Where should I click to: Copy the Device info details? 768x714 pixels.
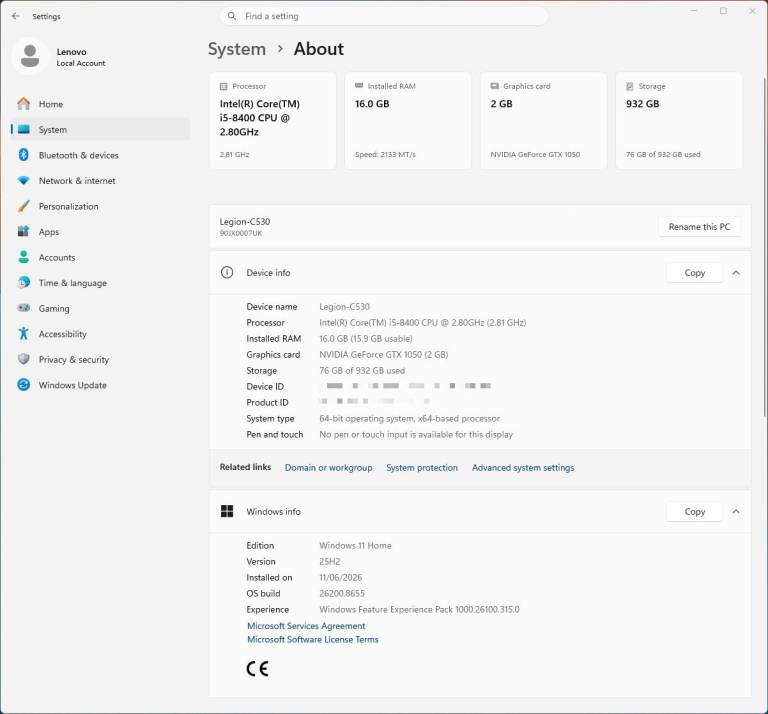pyautogui.click(x=695, y=273)
